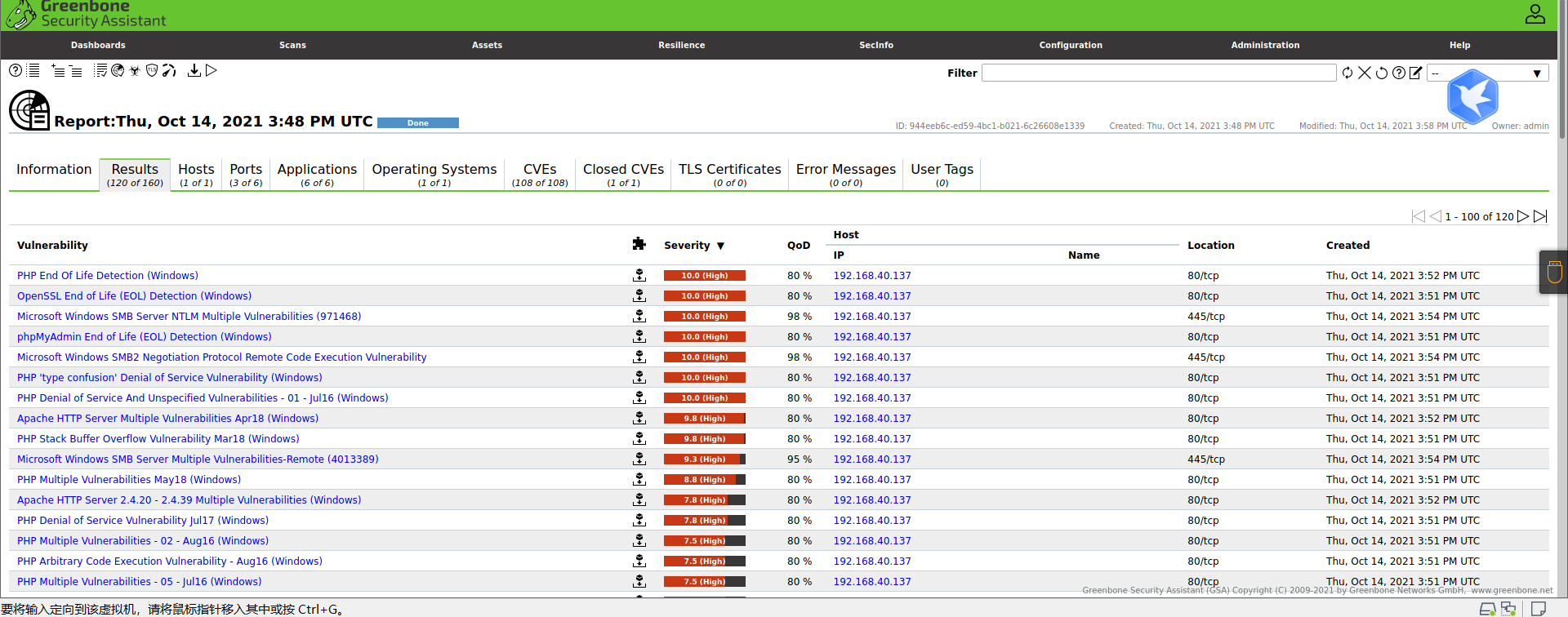Screen dimensions: 1568x617
Task: Switch to the Information tab
Action: click(54, 170)
